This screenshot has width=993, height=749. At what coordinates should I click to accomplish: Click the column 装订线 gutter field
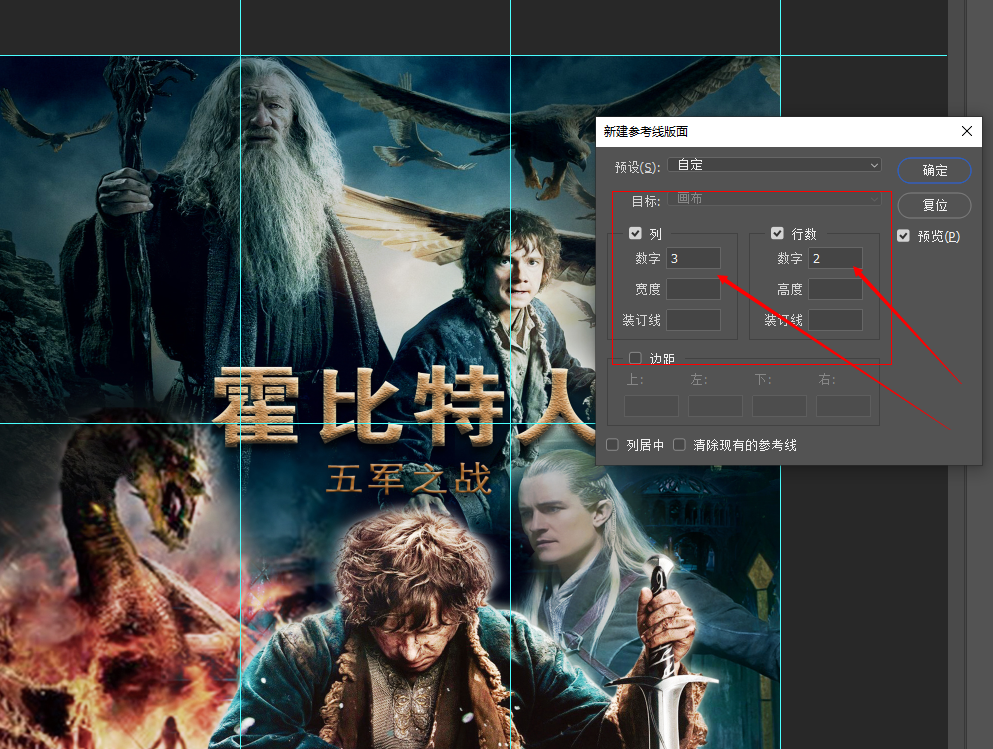coord(693,320)
